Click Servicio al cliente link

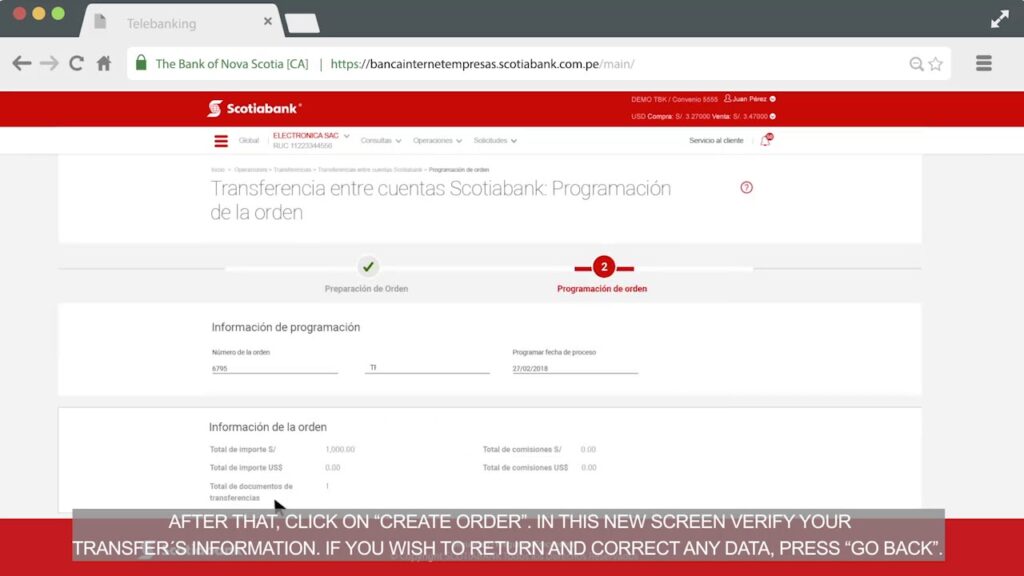point(716,141)
